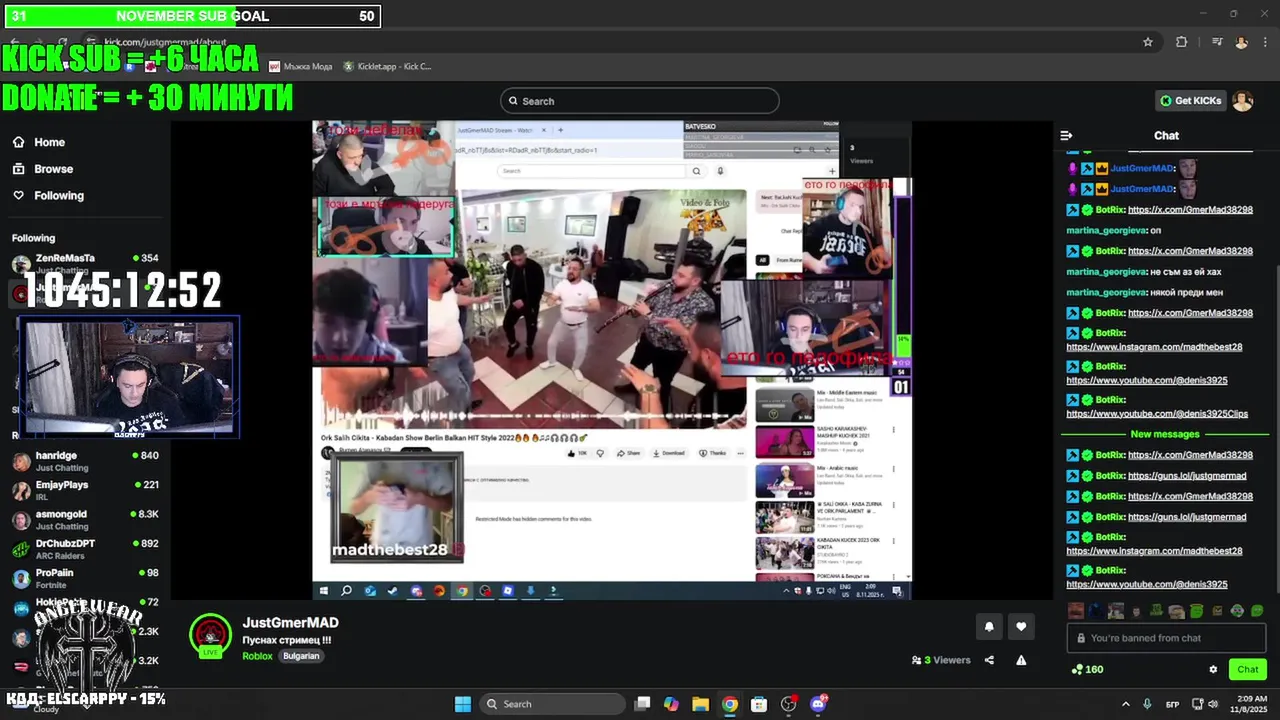Open Kicklet.app bookmark in bookmarks bar
This screenshot has height=720, width=1280.
pyautogui.click(x=387, y=67)
